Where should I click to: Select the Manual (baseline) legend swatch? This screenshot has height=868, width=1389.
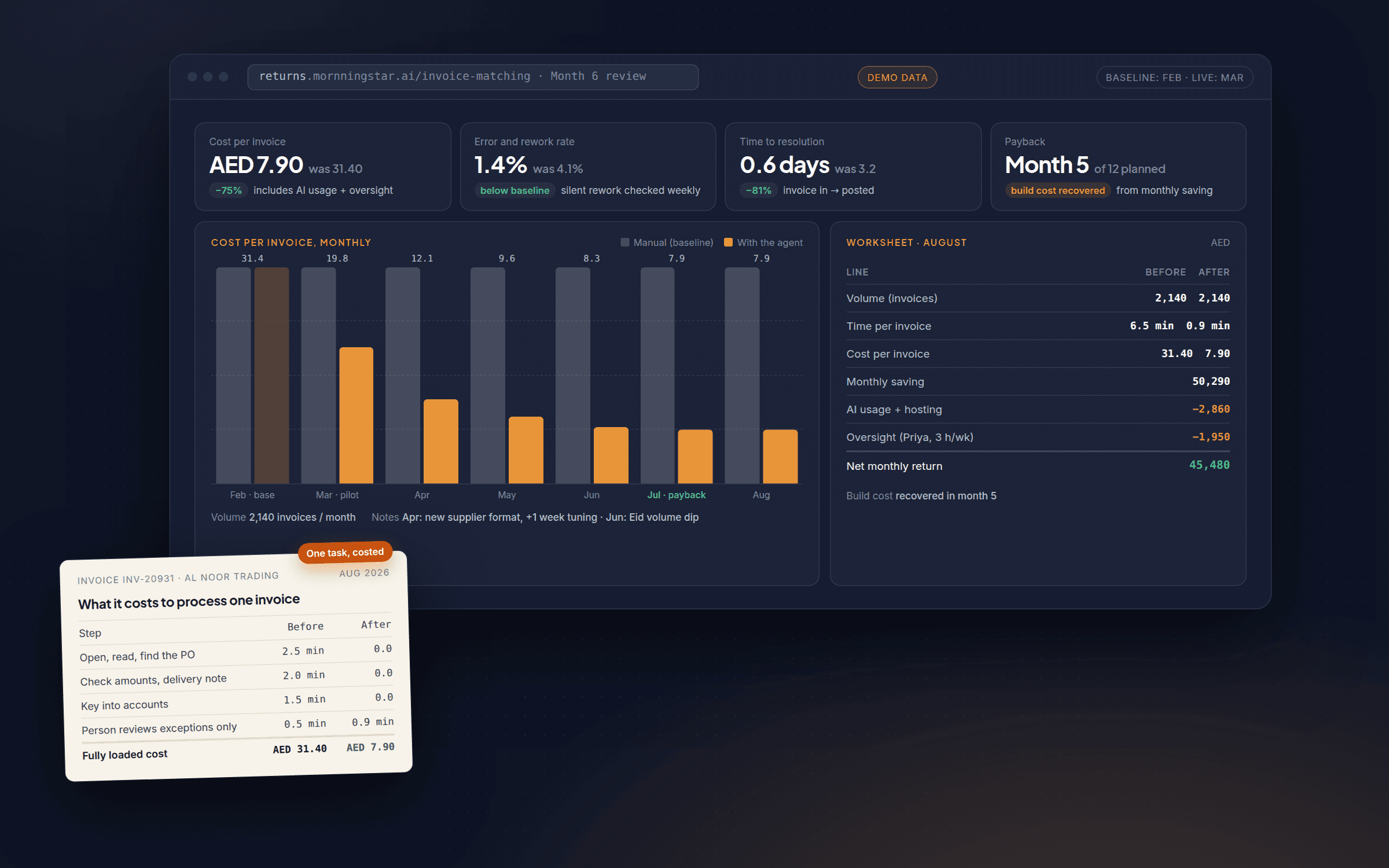pos(624,242)
